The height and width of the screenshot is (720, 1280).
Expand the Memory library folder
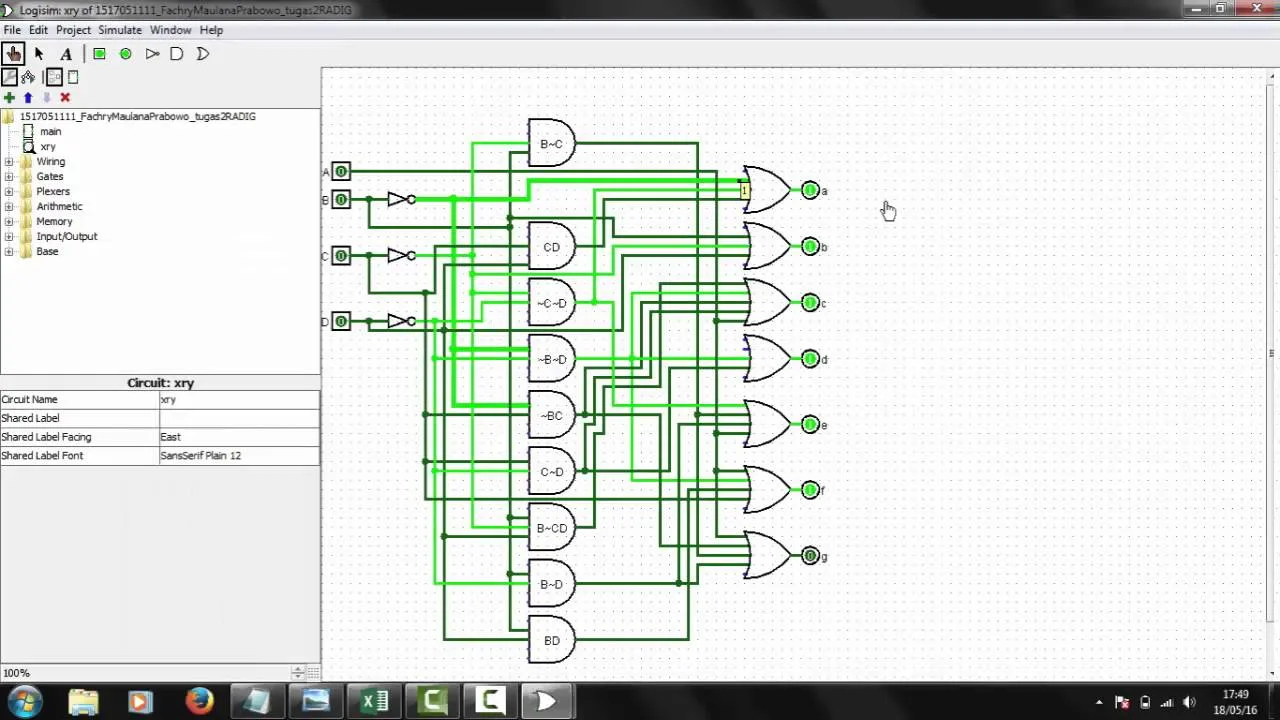pyautogui.click(x=9, y=221)
